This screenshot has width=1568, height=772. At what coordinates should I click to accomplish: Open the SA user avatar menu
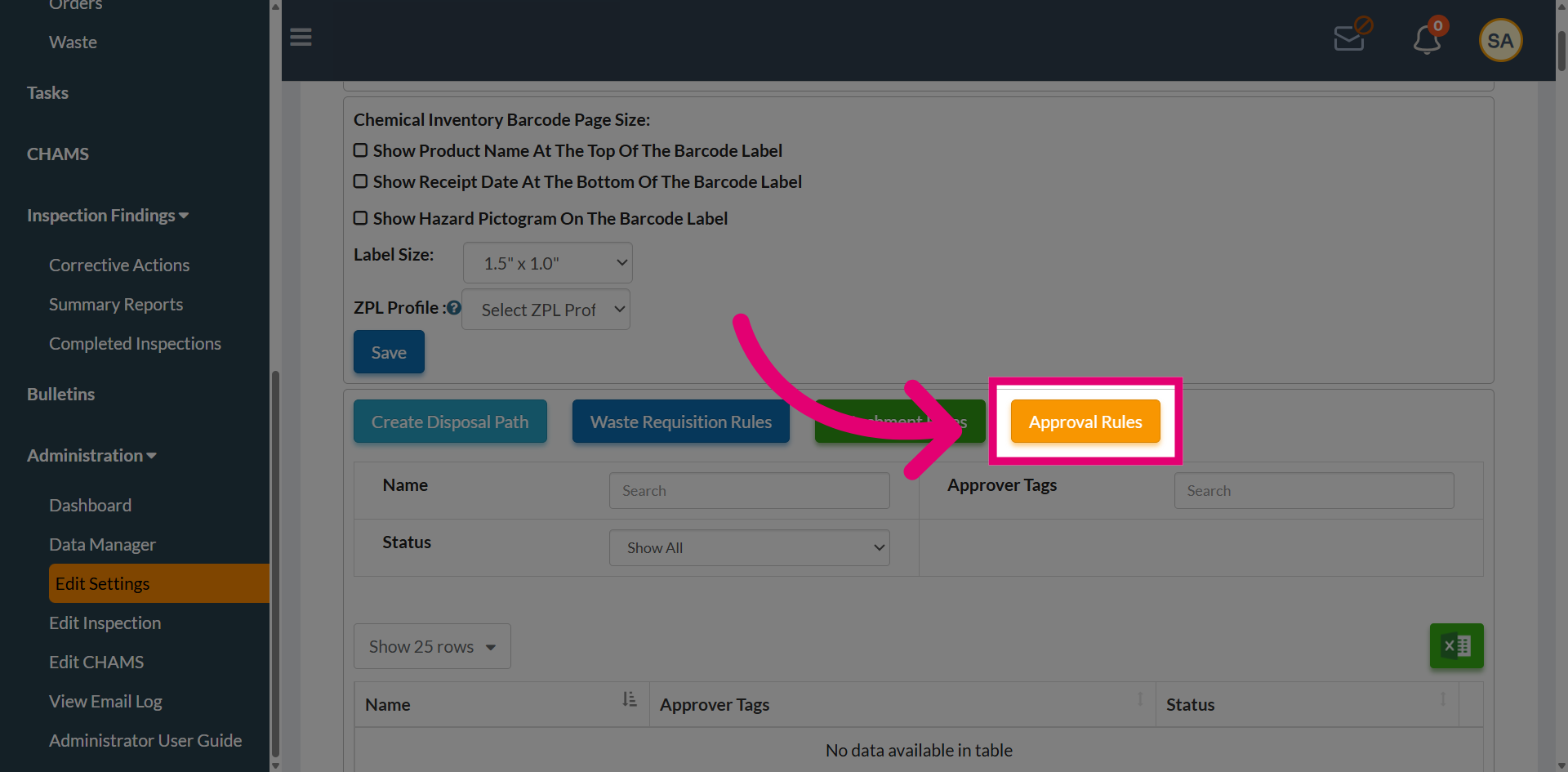pos(1500,40)
